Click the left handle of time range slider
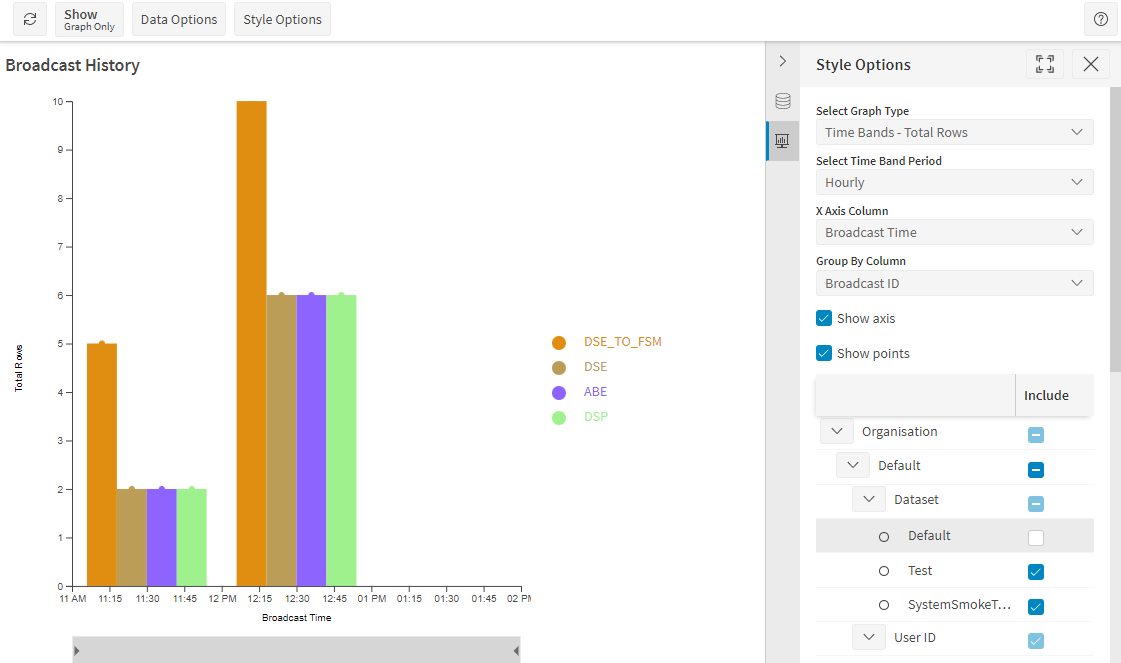Image resolution: width=1121 pixels, height=663 pixels. (x=76, y=651)
